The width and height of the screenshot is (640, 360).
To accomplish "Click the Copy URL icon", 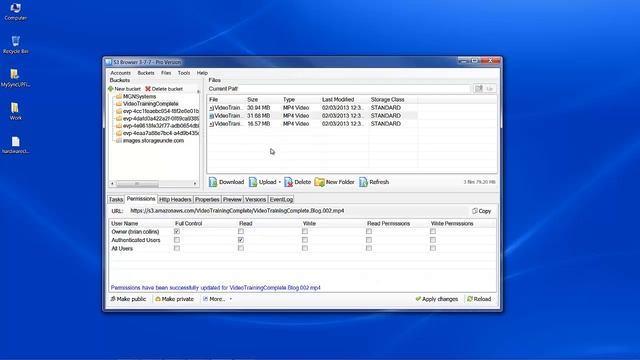I will pos(475,211).
